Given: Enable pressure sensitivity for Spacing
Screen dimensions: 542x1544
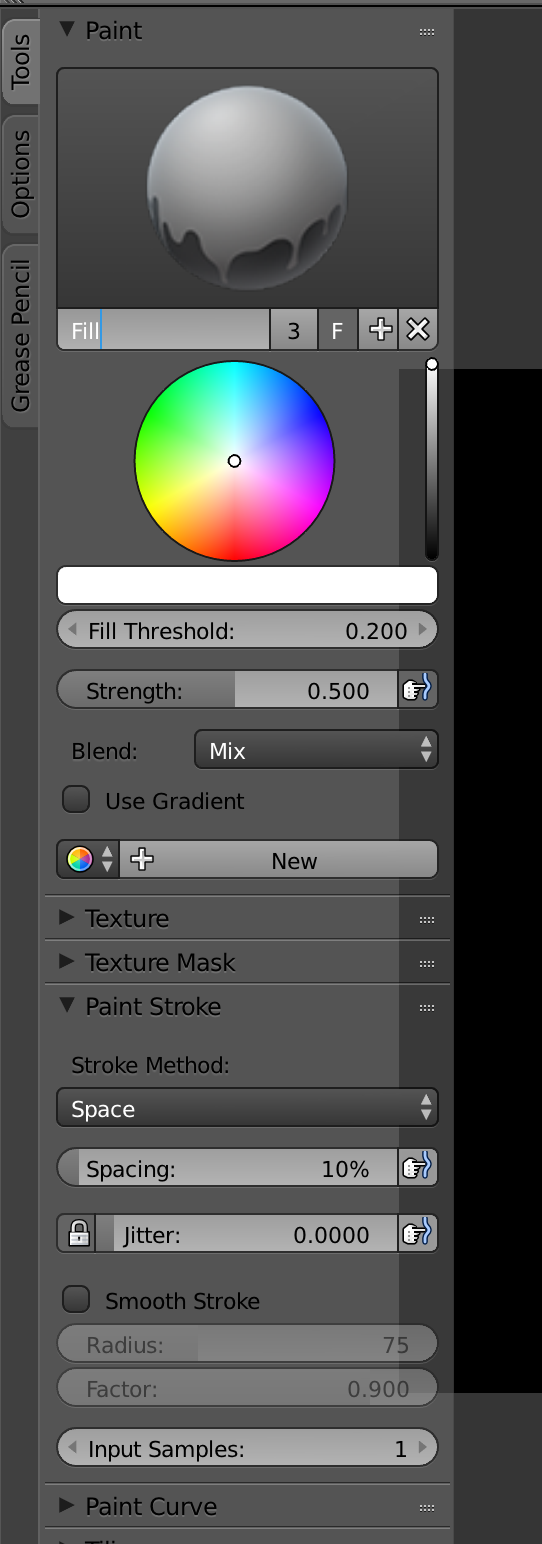Looking at the screenshot, I should point(418,1168).
